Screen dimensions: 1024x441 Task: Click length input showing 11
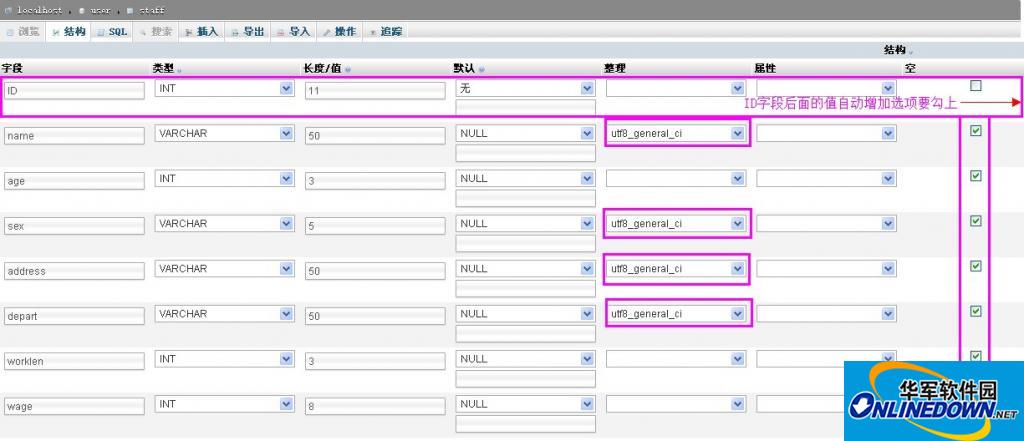tap(375, 91)
